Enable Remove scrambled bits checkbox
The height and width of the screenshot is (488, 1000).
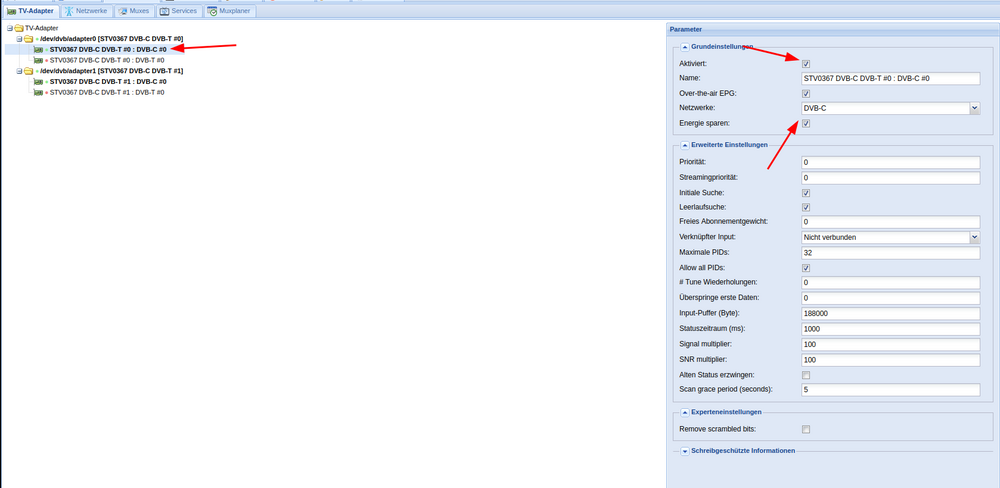point(806,429)
